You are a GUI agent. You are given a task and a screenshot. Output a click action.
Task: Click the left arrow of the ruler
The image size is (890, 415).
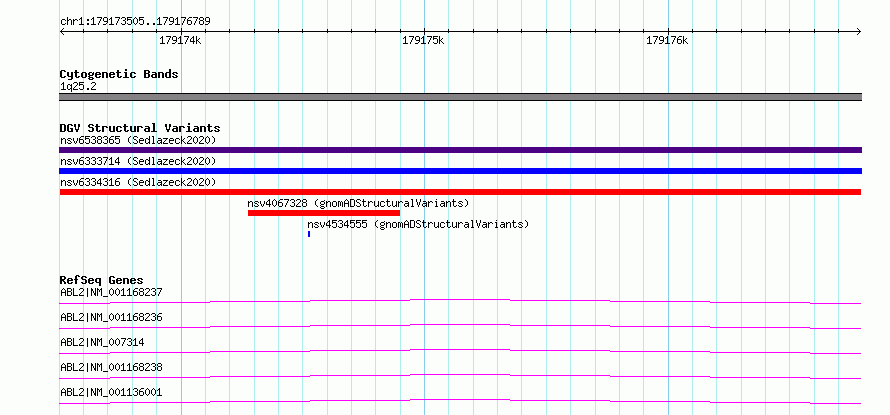pyautogui.click(x=62, y=32)
